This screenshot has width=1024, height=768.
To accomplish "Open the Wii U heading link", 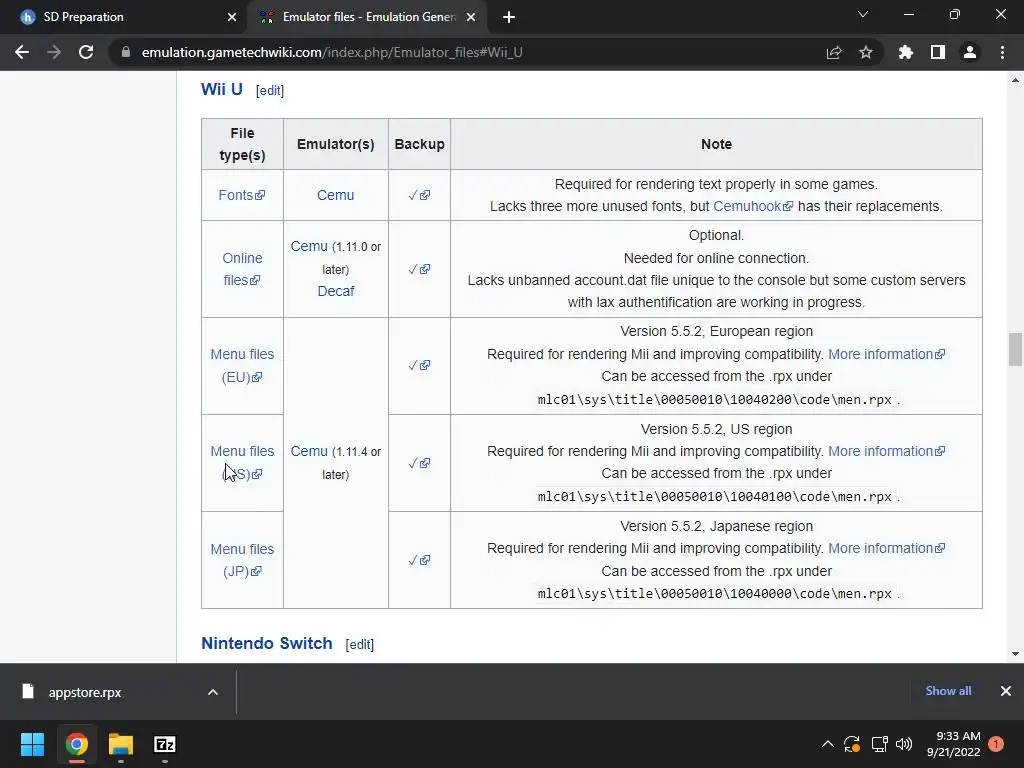I will pyautogui.click(x=221, y=89).
